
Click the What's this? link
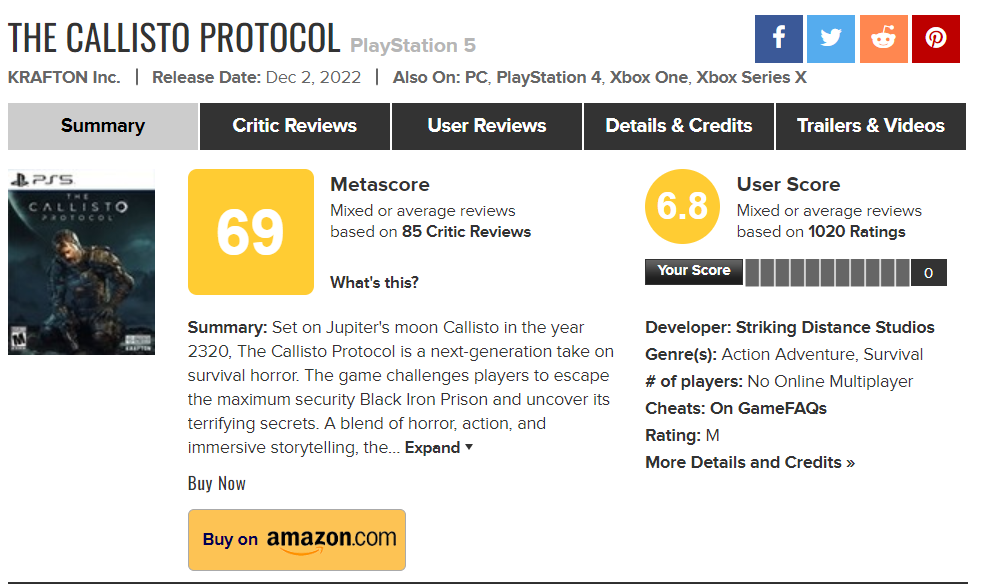pyautogui.click(x=374, y=282)
